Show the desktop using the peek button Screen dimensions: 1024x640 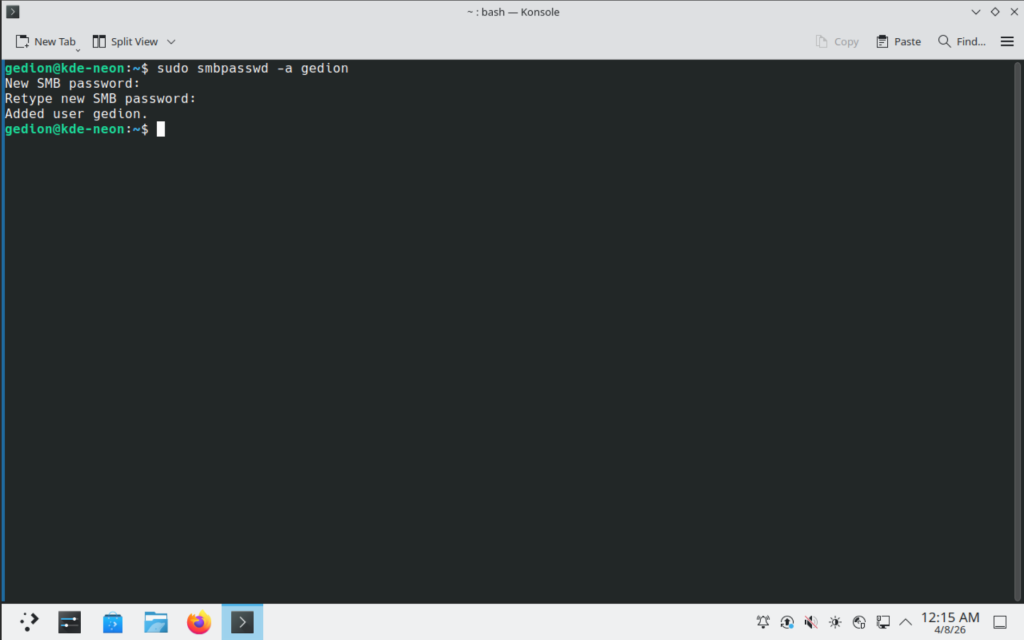coord(1000,621)
